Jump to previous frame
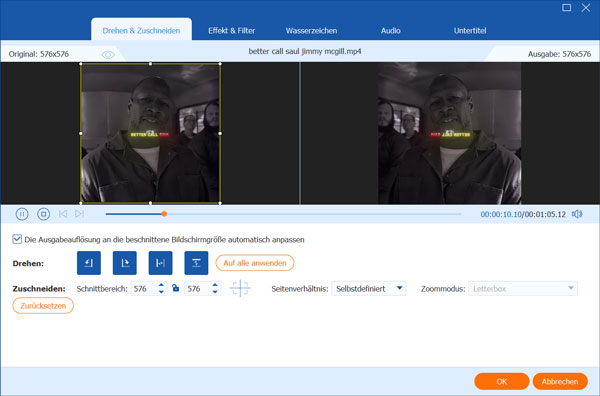600x396 pixels. (63, 214)
